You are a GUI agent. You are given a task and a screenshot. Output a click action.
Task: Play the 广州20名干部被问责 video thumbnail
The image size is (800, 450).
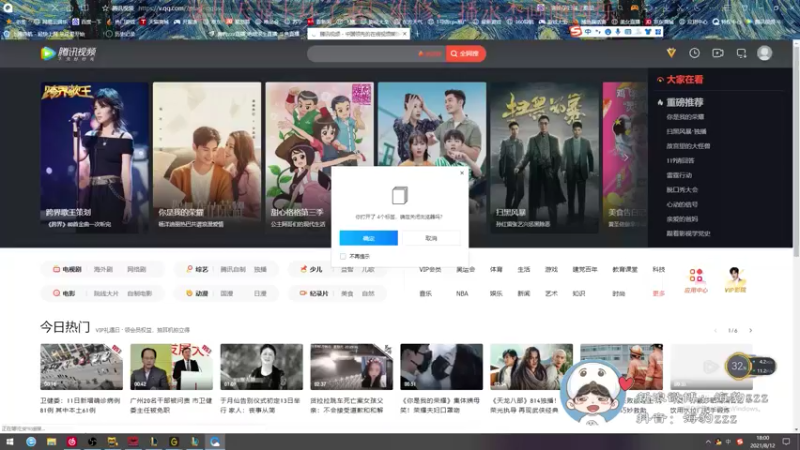(171, 367)
